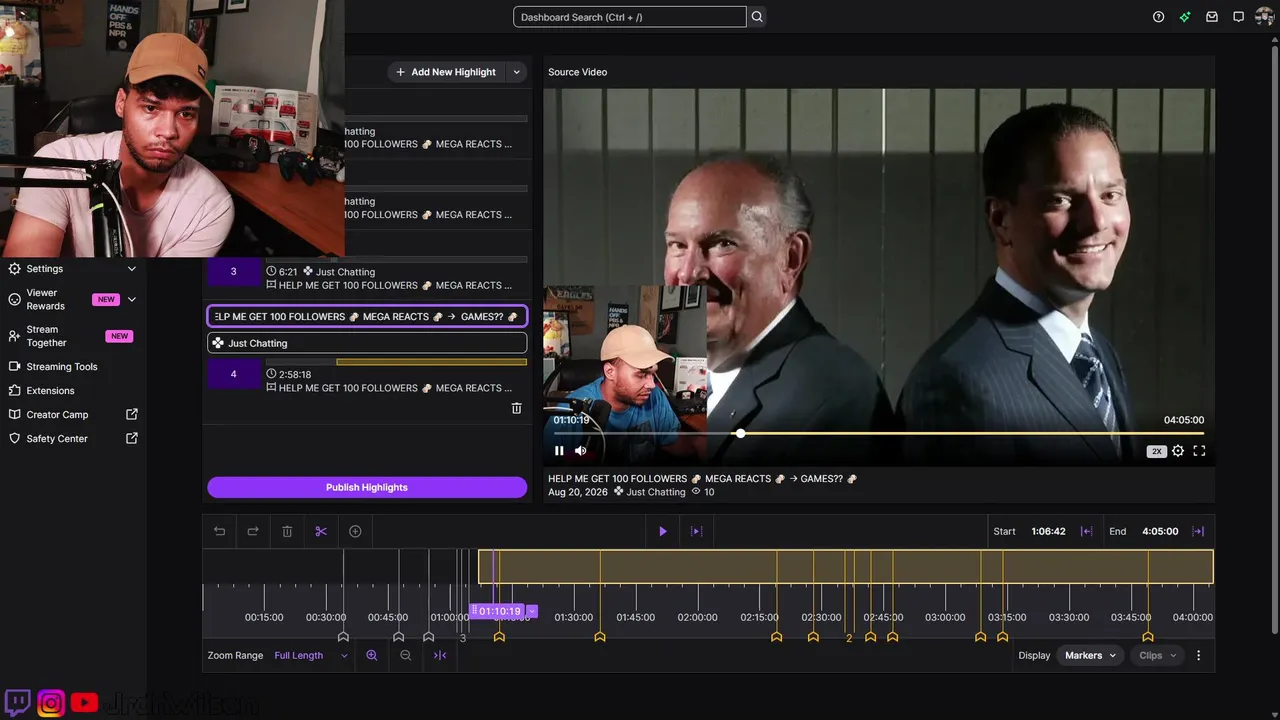Open the playhead 01:10:19 dropdown arrow

click(x=531, y=611)
